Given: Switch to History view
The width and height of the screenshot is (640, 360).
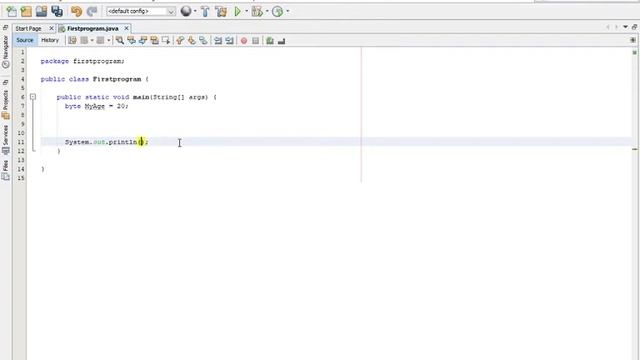Looking at the screenshot, I should click(50, 40).
